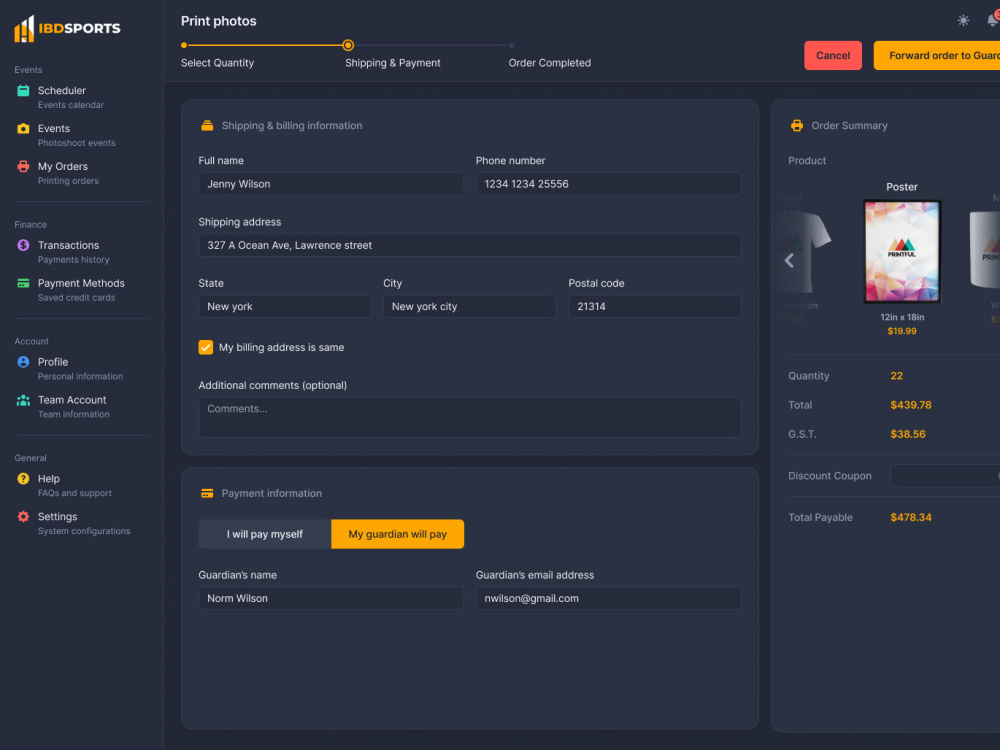1000x750 pixels.
Task: Click the Total Payable $478.34 amount
Action: click(911, 517)
